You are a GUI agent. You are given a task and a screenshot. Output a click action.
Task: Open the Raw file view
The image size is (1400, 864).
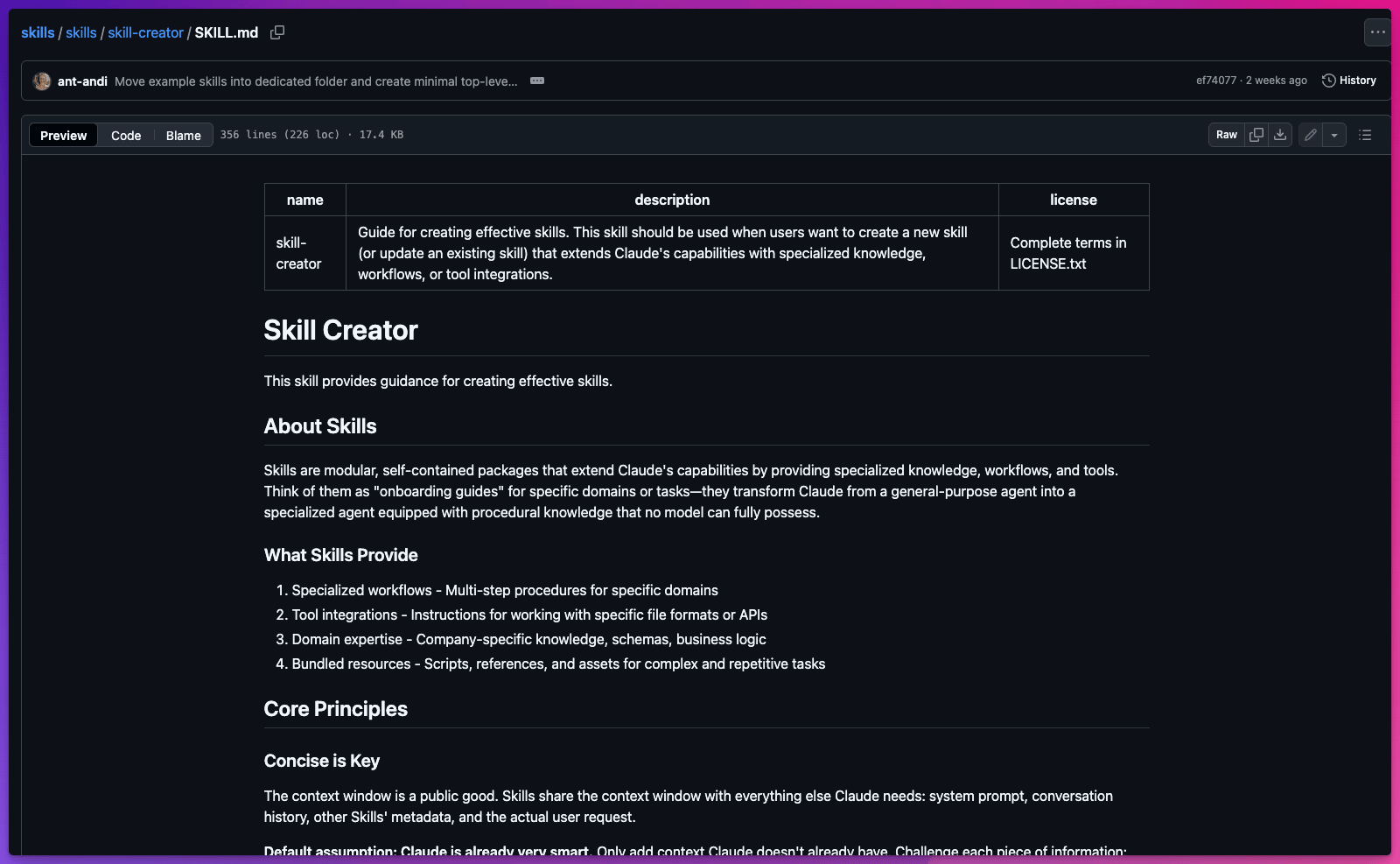(x=1227, y=135)
